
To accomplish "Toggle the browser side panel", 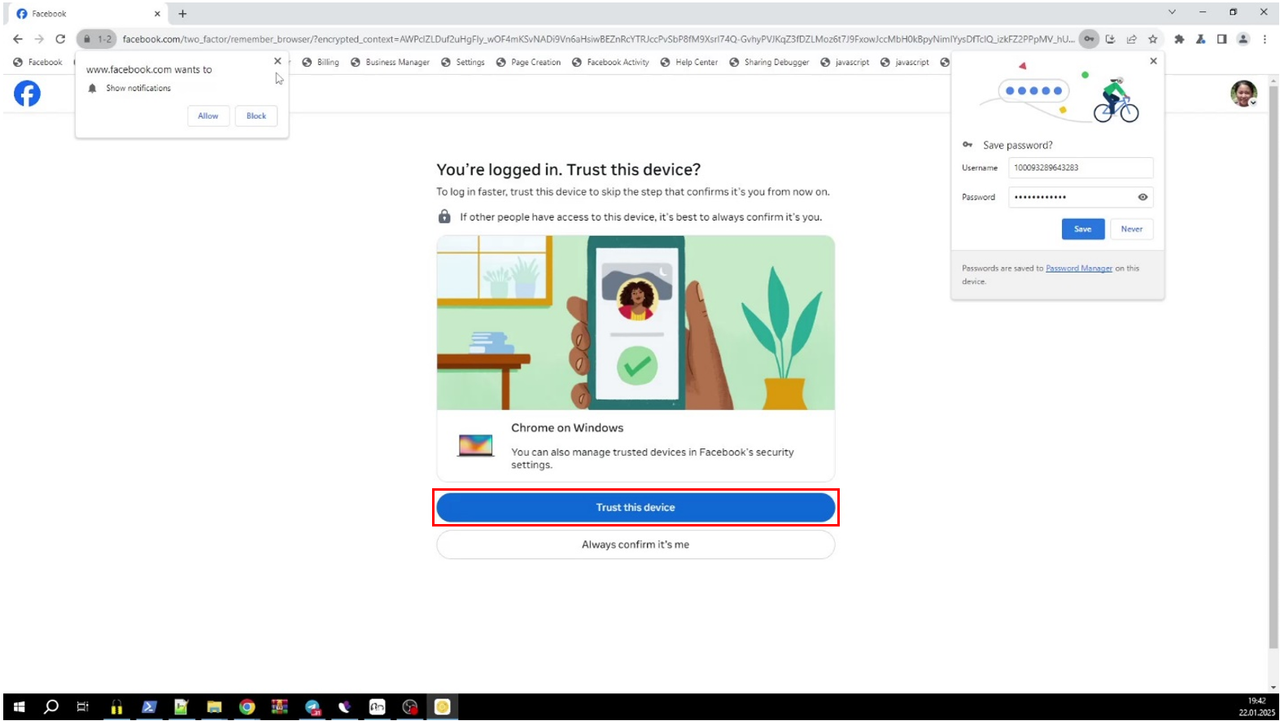I will pyautogui.click(x=1221, y=39).
